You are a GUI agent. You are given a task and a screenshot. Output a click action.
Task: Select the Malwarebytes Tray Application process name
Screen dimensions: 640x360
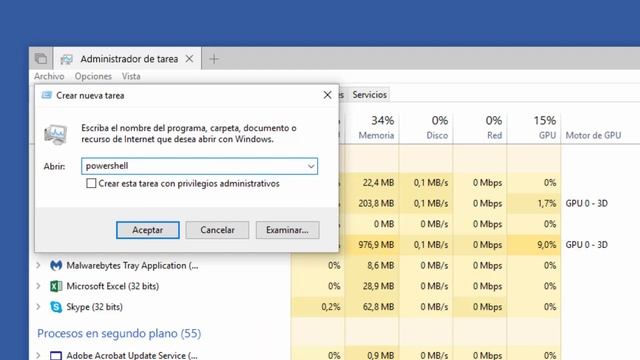[x=132, y=266]
